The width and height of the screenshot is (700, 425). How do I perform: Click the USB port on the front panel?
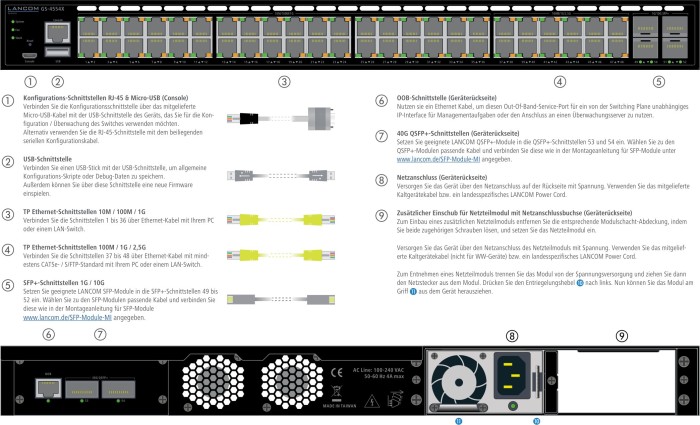click(x=58, y=52)
